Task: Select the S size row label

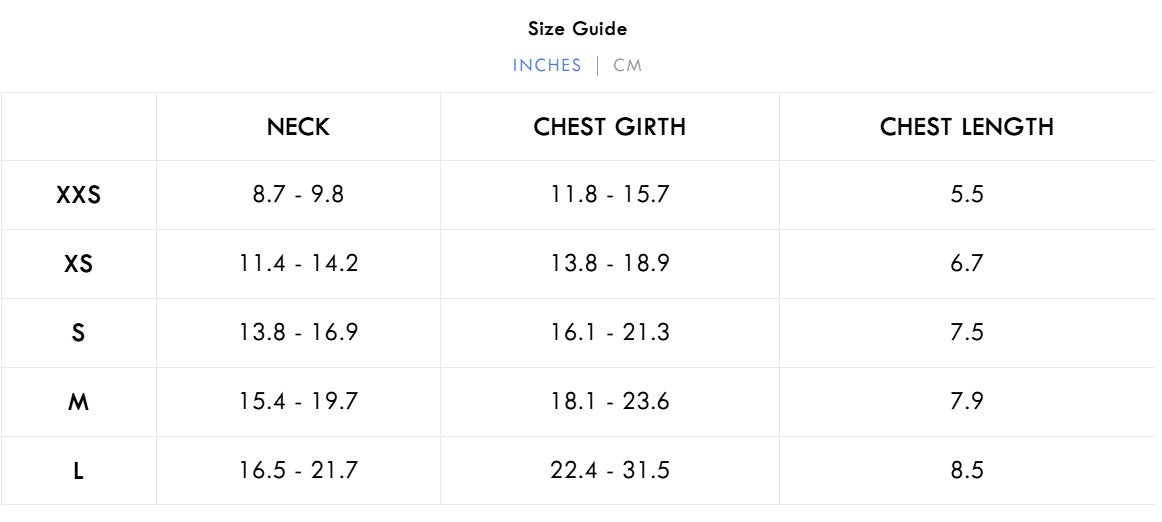Action: pos(79,333)
